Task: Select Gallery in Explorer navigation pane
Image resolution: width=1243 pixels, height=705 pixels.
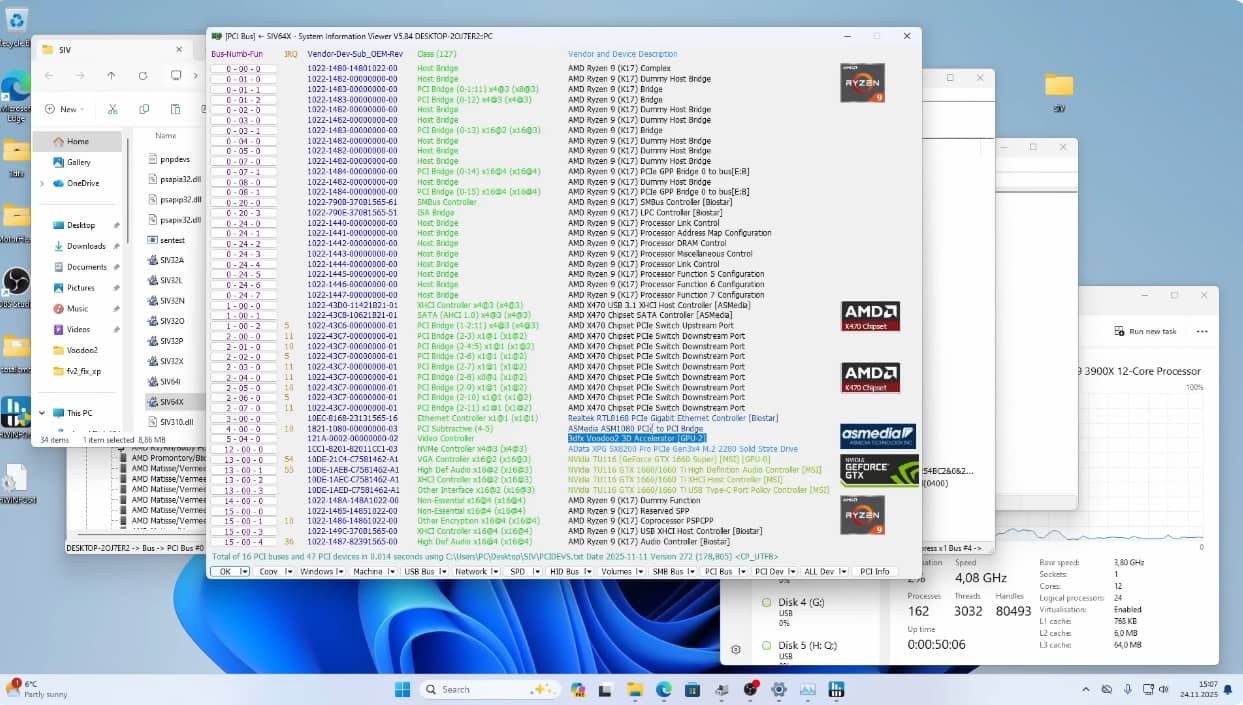Action: coord(80,162)
